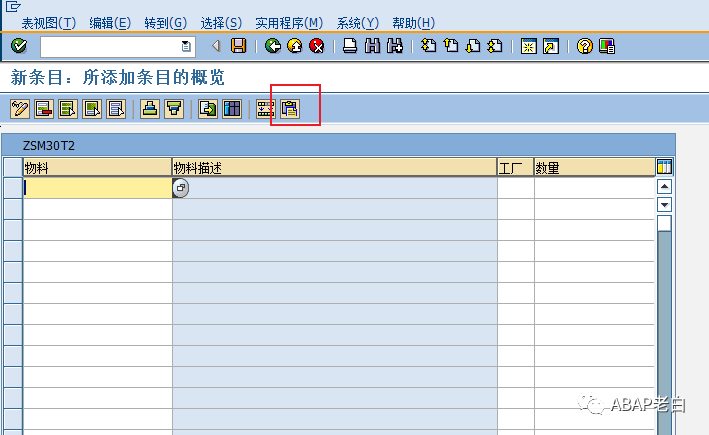Click select-all corner box of table
The height and width of the screenshot is (435, 709).
pos(13,167)
